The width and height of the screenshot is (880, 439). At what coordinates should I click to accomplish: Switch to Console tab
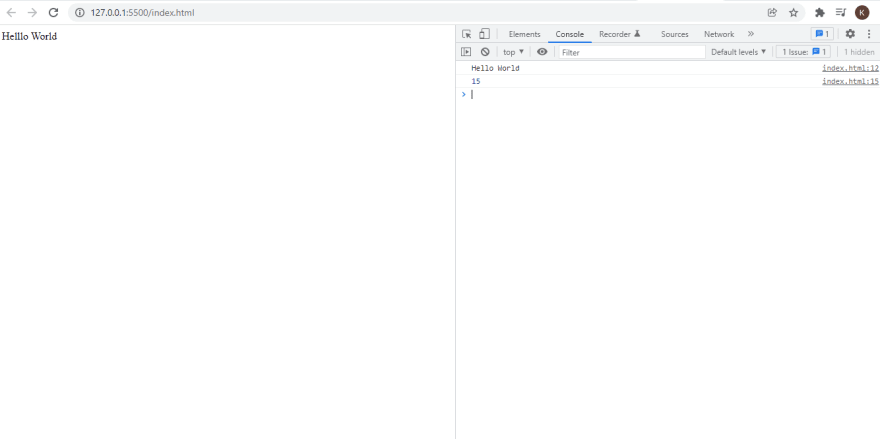click(570, 34)
